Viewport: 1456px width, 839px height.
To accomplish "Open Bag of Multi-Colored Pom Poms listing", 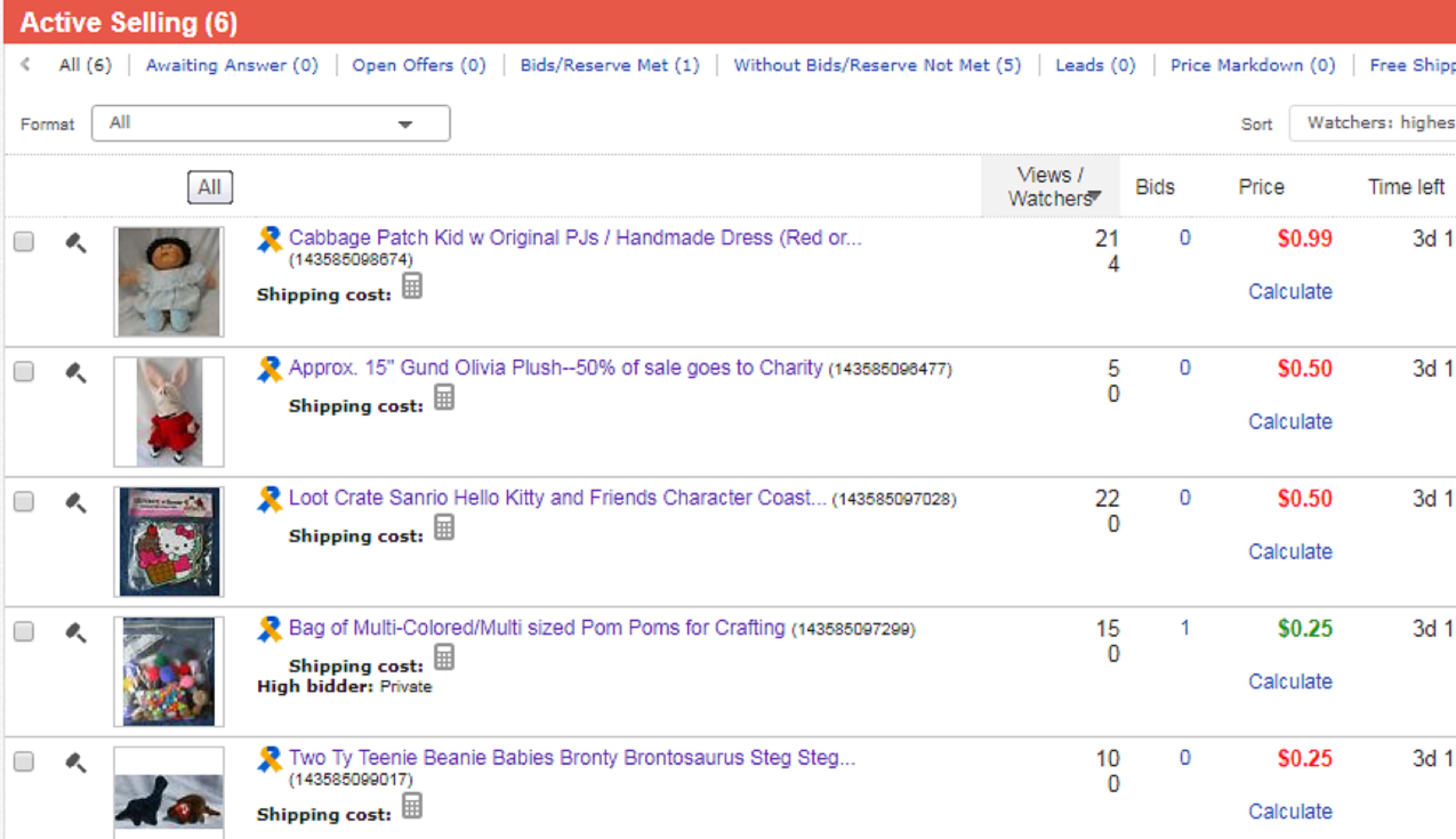I will coord(536,627).
